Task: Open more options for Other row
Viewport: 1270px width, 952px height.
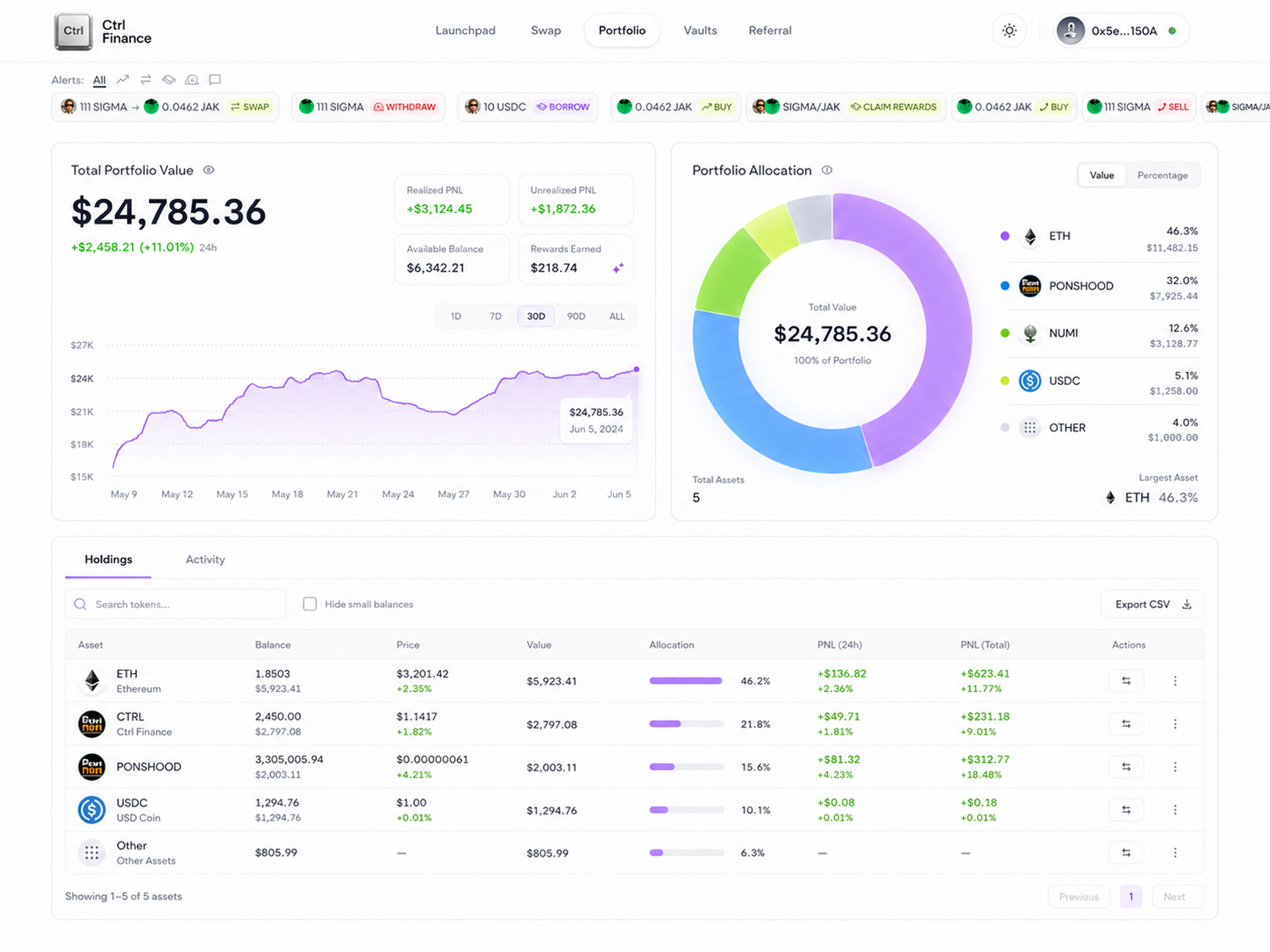Action: click(1175, 853)
